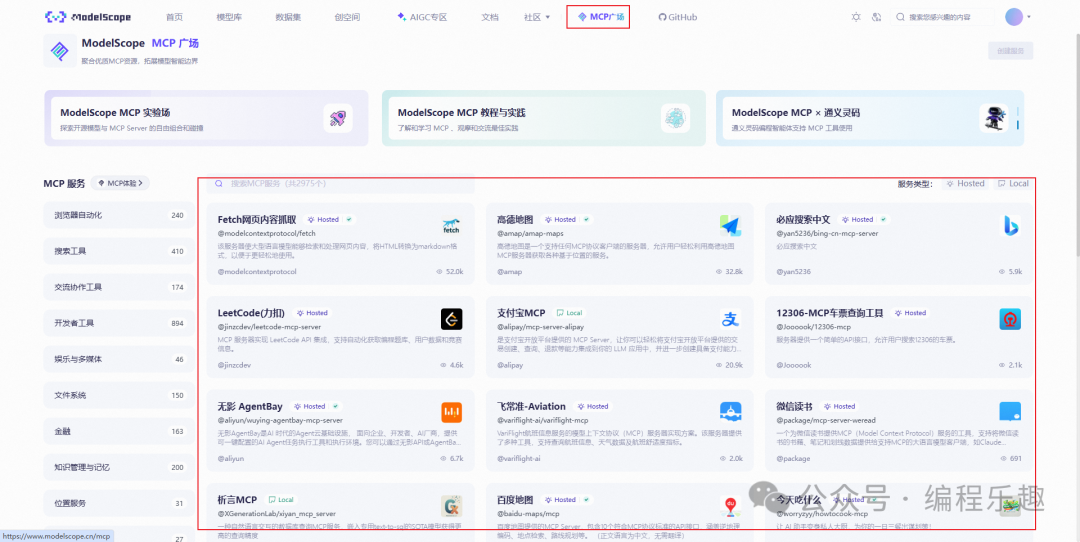Select the 搜索工具 category
Image resolution: width=1080 pixels, height=542 pixels.
(x=118, y=251)
